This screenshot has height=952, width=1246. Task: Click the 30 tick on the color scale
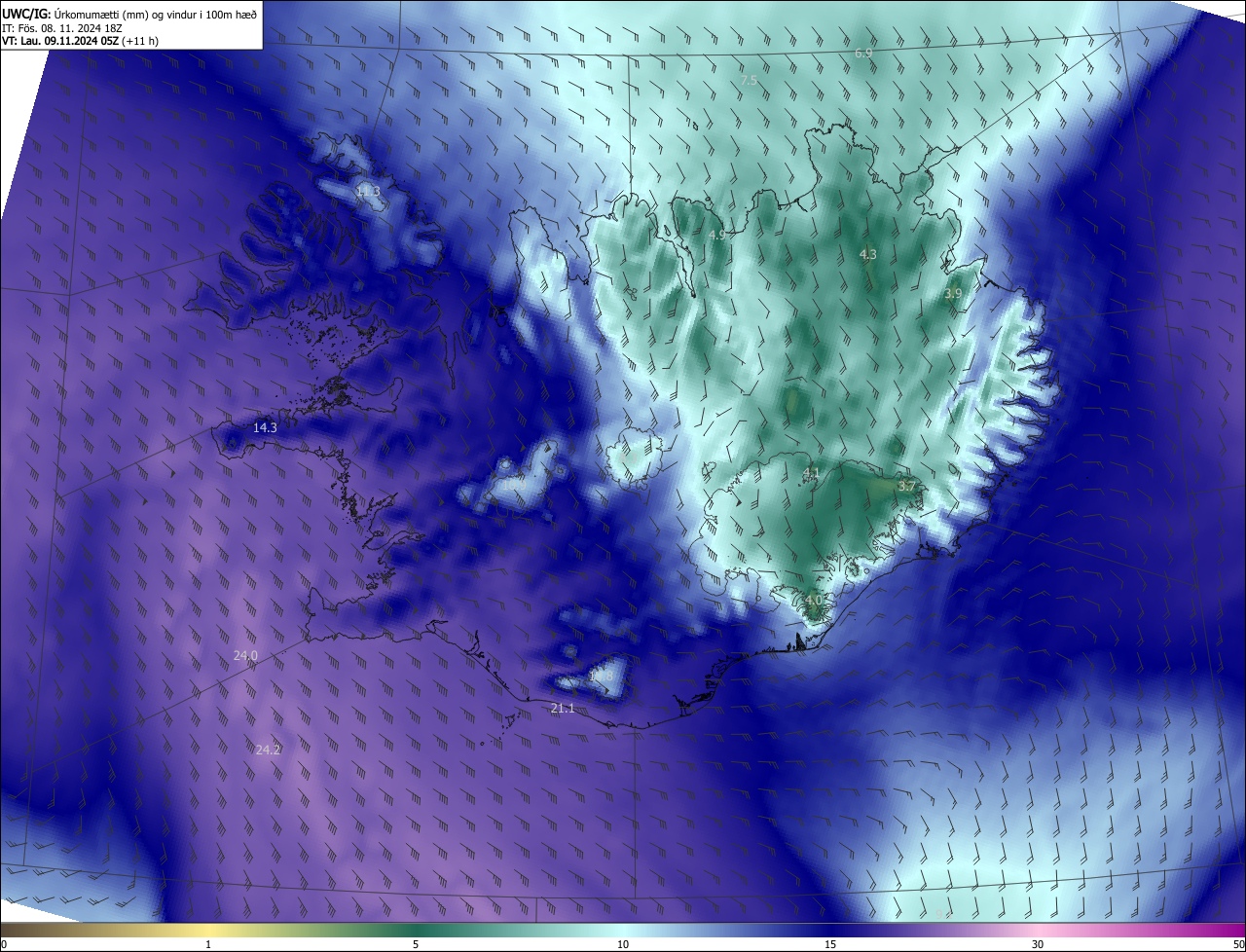[x=1038, y=944]
